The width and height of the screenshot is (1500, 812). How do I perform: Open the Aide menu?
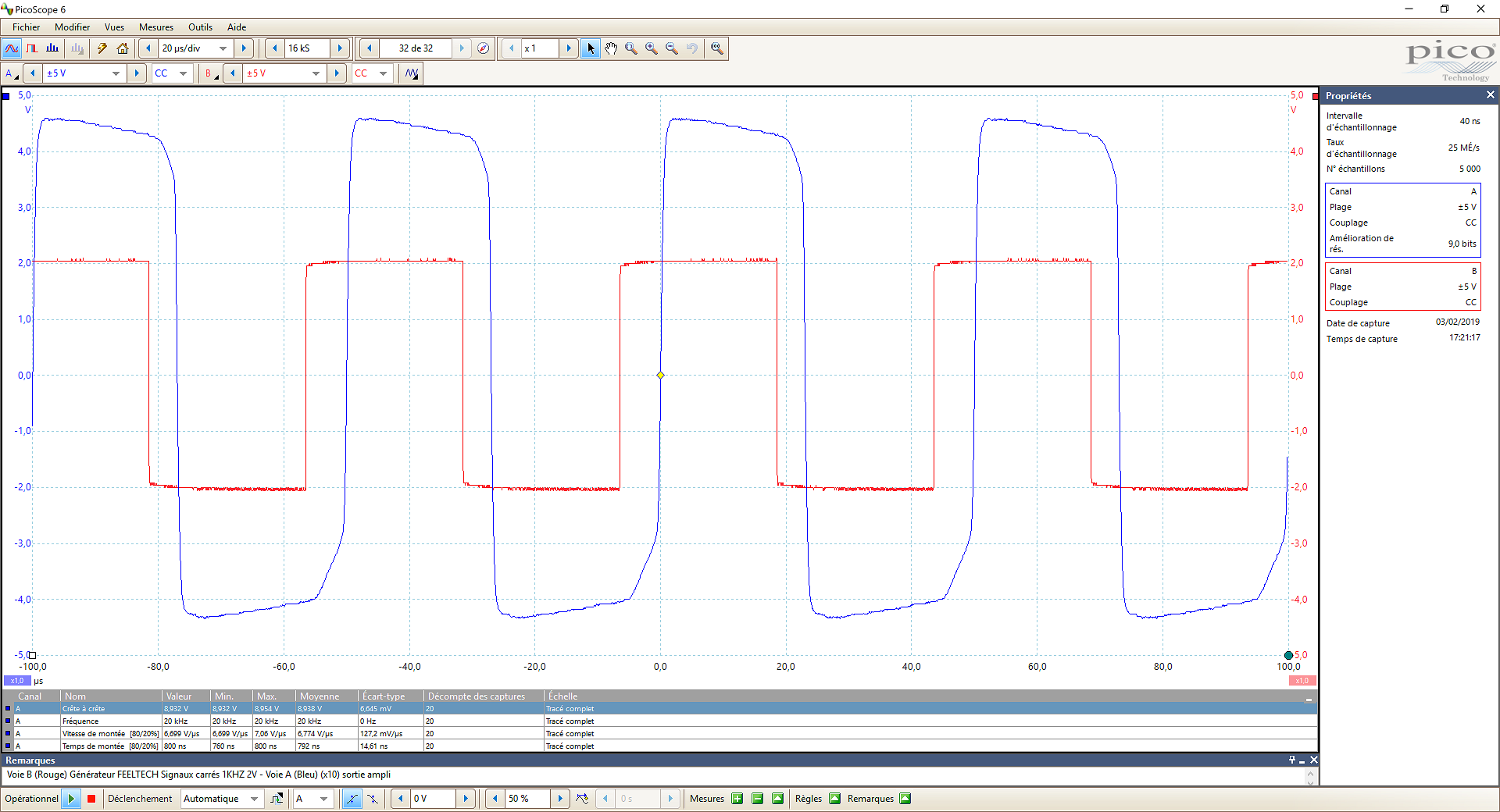coord(237,27)
